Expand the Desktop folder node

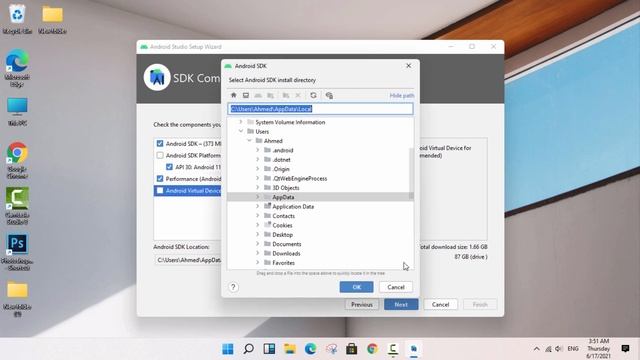tap(258, 235)
